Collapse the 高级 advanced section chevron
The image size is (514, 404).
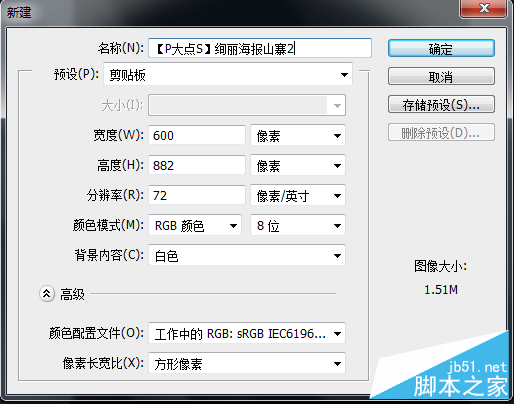[47, 294]
